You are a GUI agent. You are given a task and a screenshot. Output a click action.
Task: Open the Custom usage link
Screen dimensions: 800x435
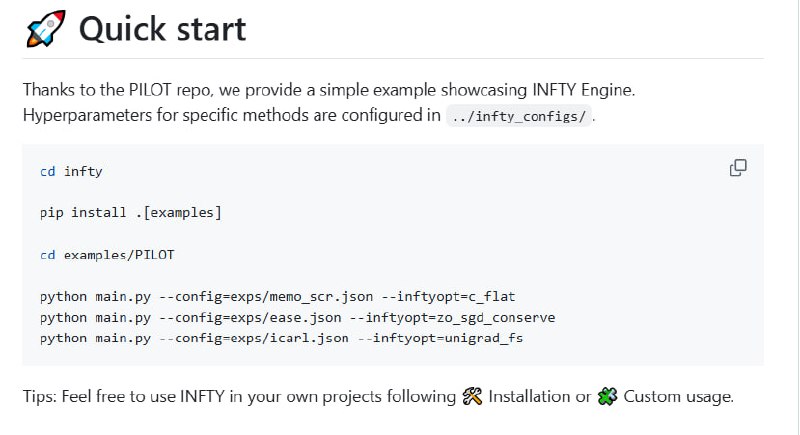[x=678, y=397]
